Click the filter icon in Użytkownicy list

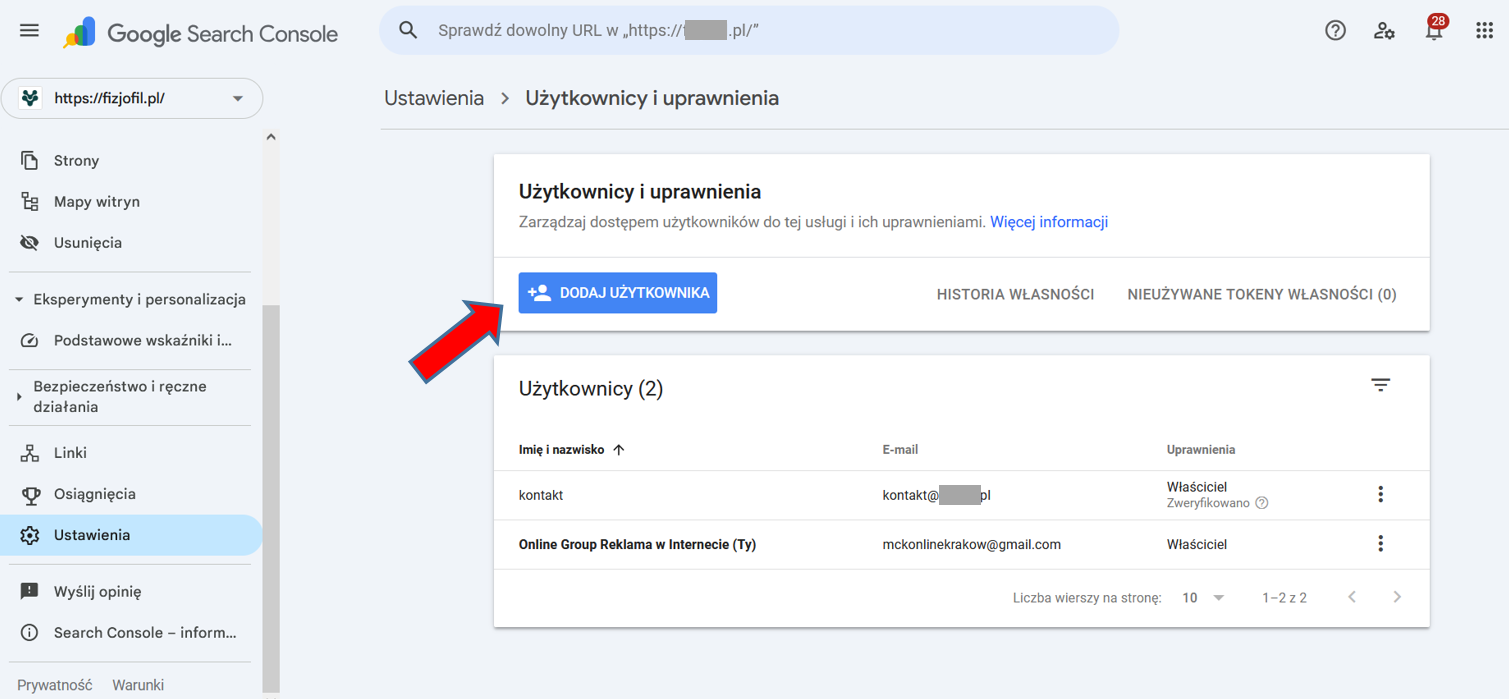[1380, 386]
